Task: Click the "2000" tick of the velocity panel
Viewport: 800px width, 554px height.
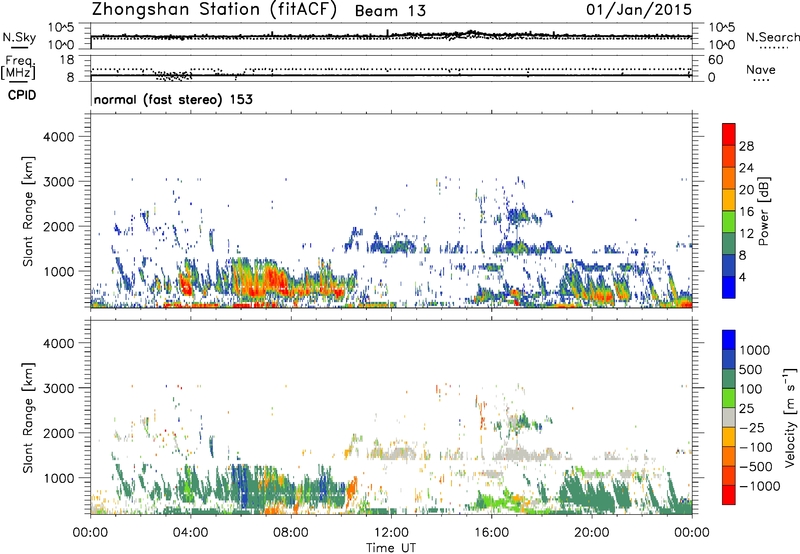Action: click(59, 433)
